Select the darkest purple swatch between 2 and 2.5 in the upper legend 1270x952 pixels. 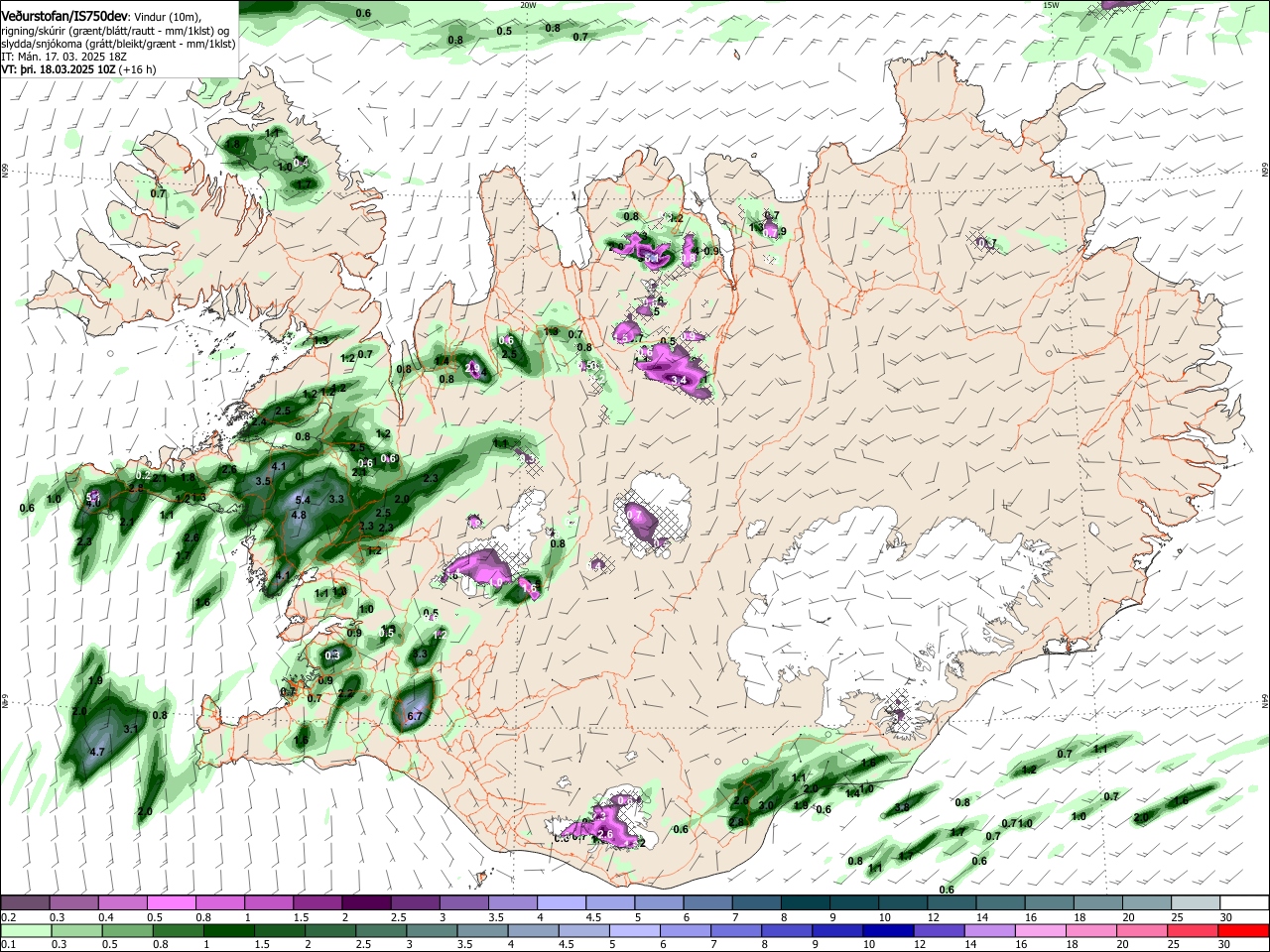[x=366, y=902]
